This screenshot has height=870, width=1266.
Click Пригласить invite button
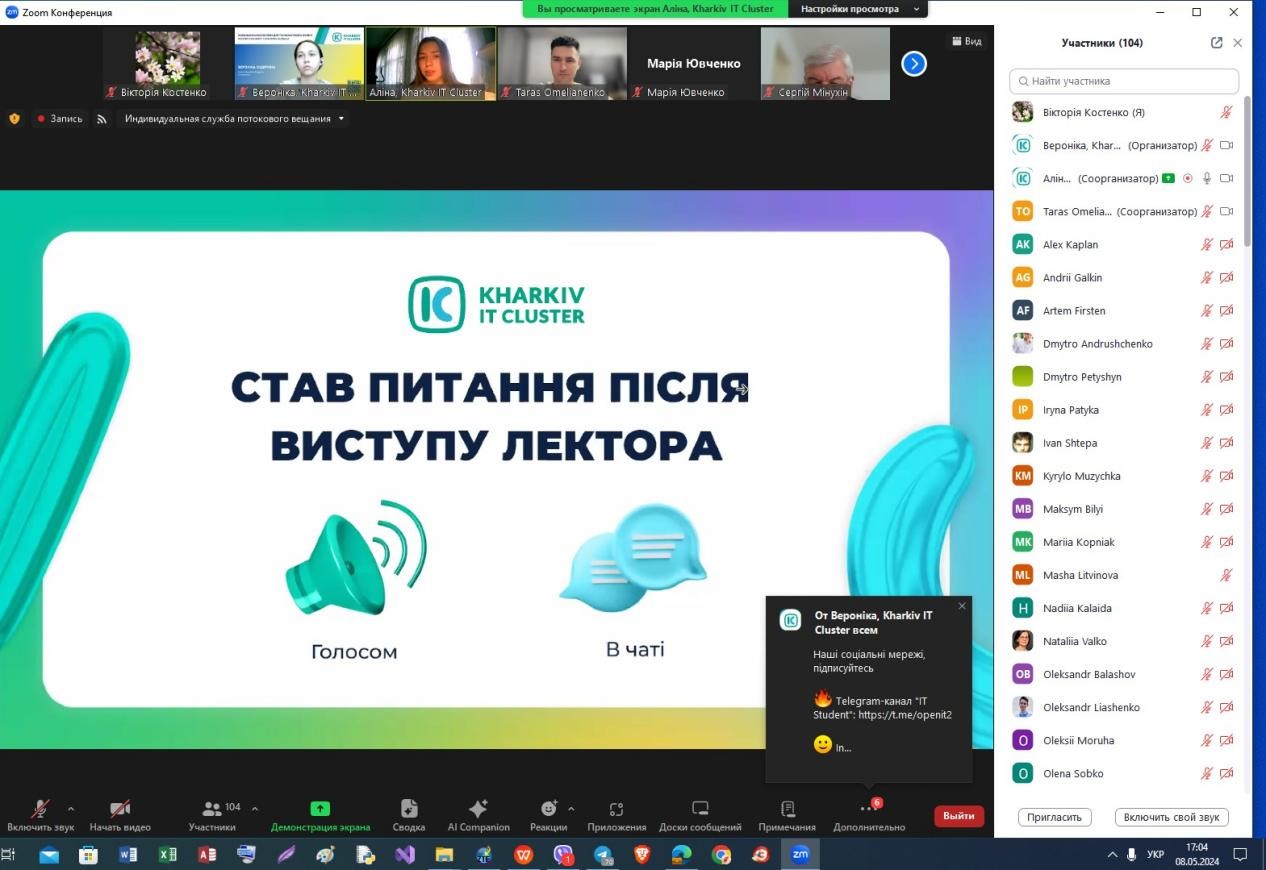[1054, 817]
